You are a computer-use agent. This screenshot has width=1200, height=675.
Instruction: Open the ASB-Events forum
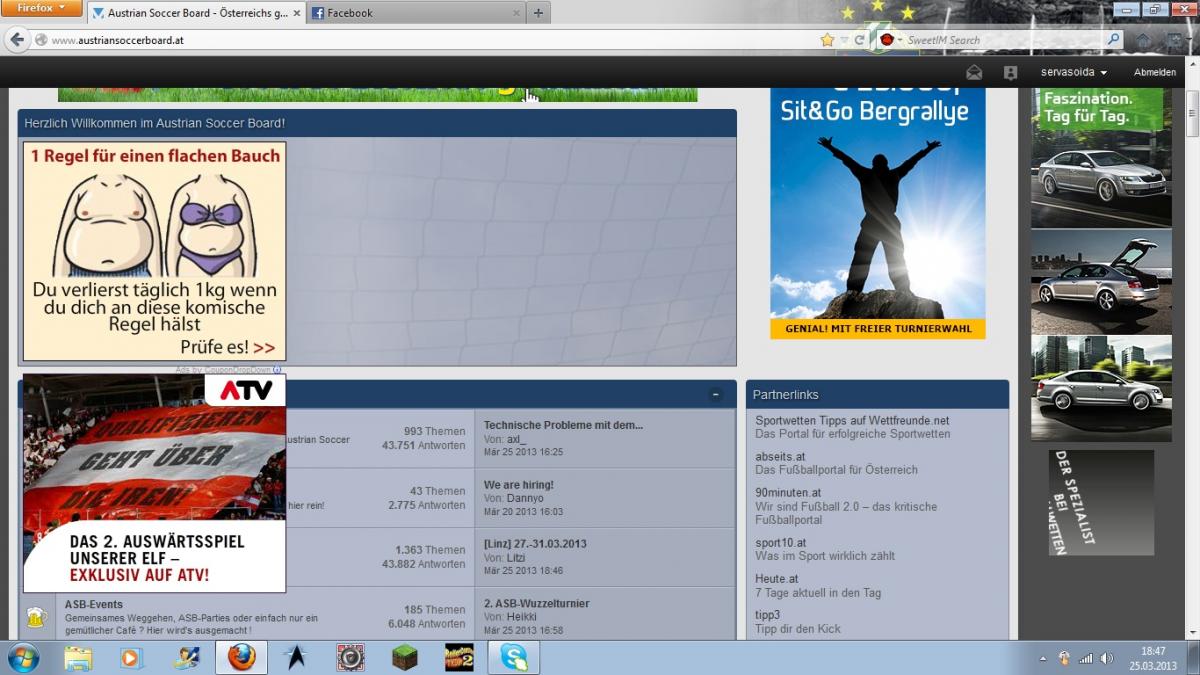[x=94, y=604]
